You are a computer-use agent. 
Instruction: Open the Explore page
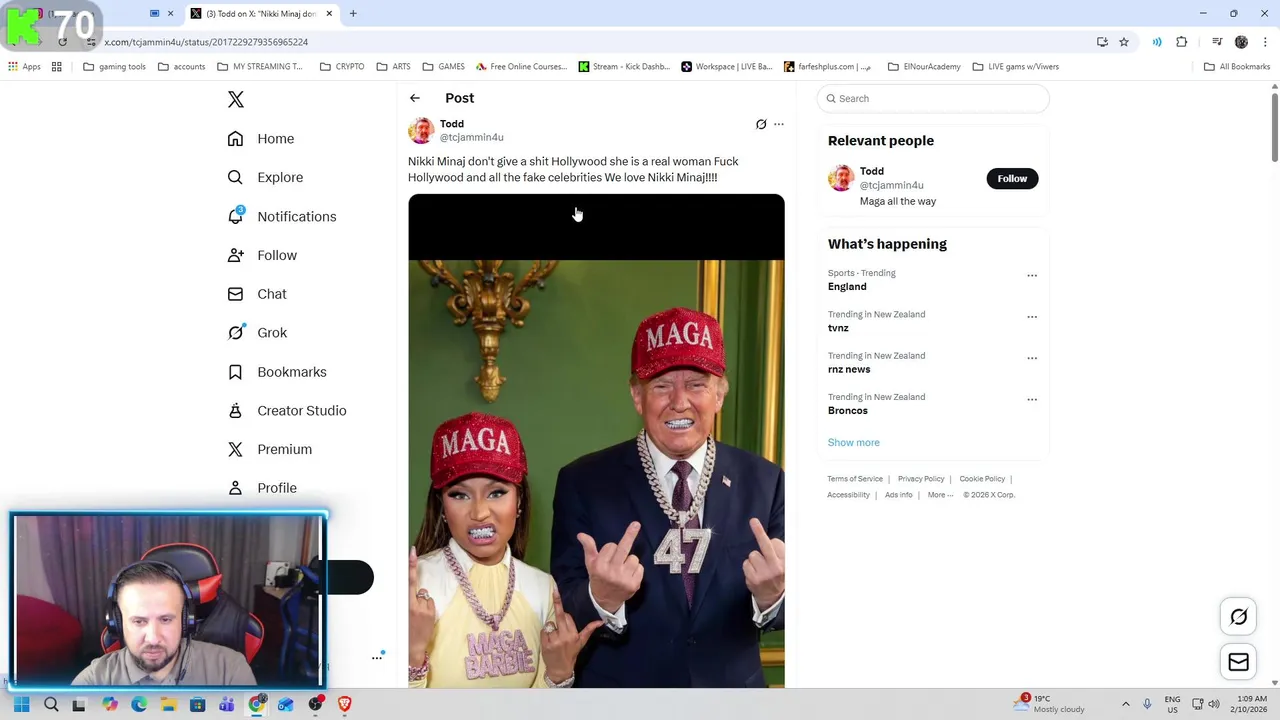click(265, 177)
